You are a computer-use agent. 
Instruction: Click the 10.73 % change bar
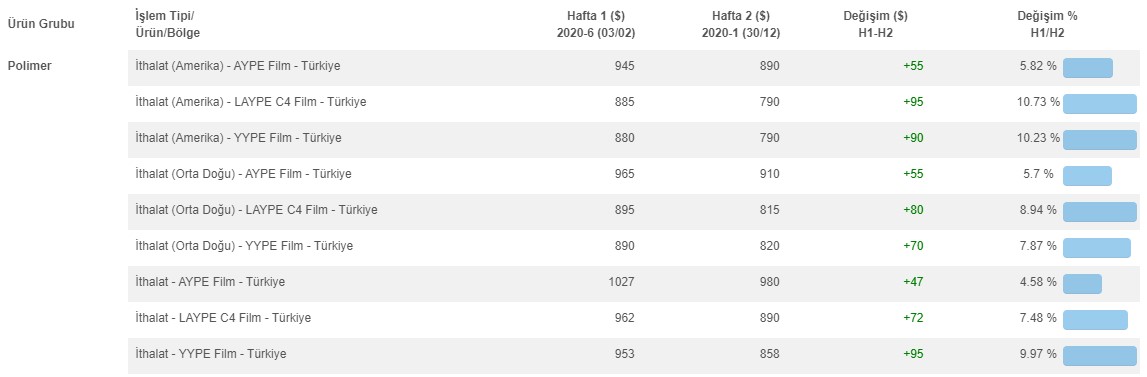click(x=1099, y=103)
